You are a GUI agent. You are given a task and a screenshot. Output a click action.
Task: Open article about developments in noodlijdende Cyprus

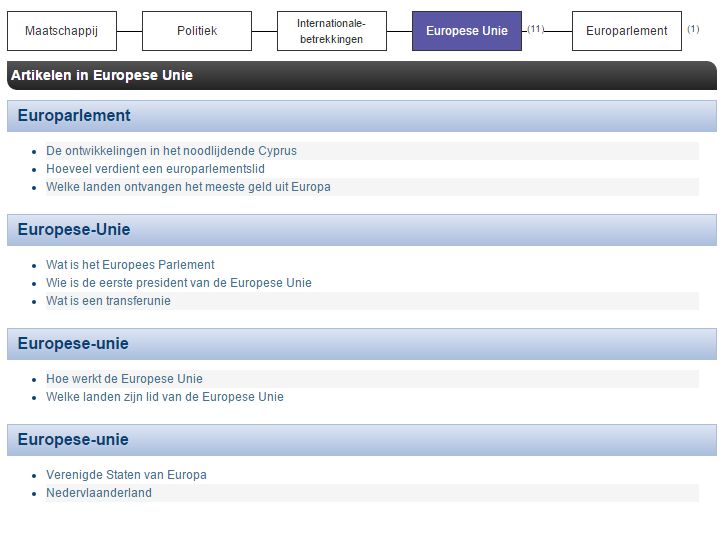pyautogui.click(x=171, y=151)
